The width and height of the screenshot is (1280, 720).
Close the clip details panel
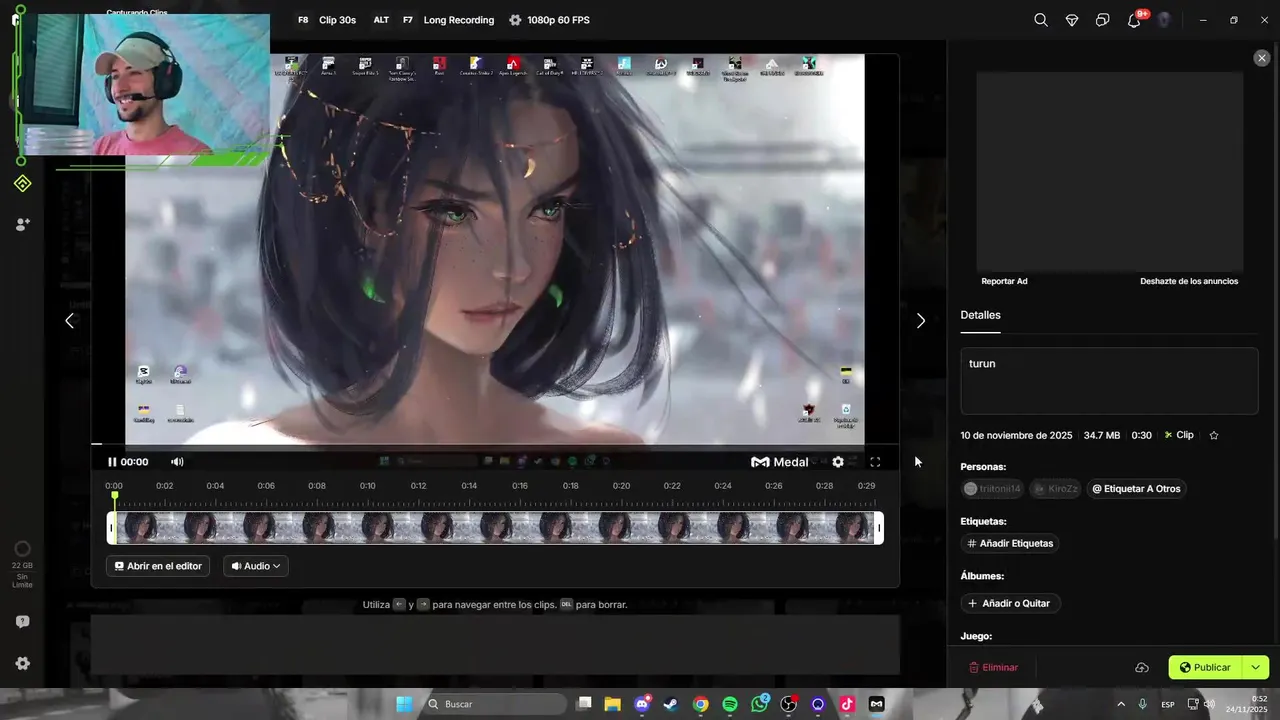pyautogui.click(x=1261, y=58)
